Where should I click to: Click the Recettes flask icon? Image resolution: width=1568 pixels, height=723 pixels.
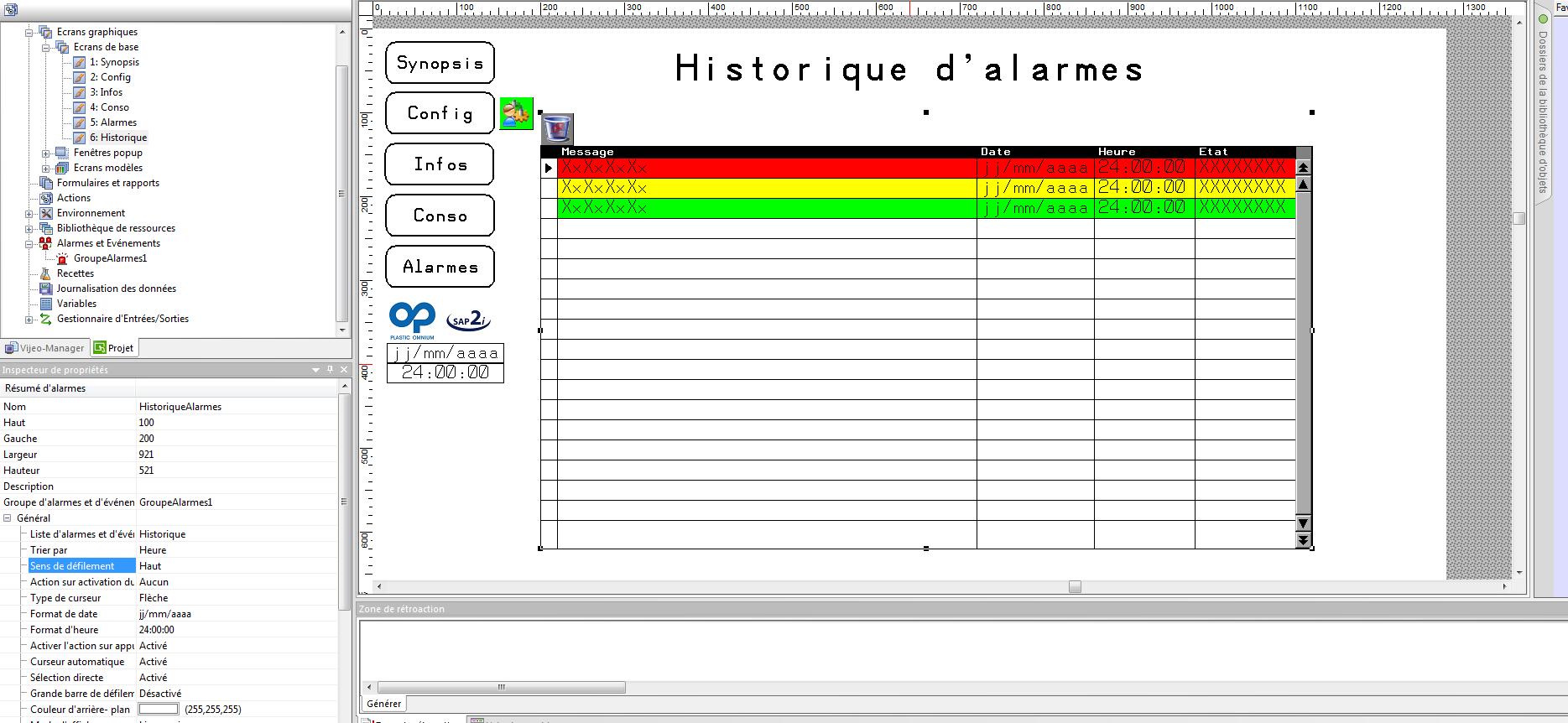(x=46, y=273)
